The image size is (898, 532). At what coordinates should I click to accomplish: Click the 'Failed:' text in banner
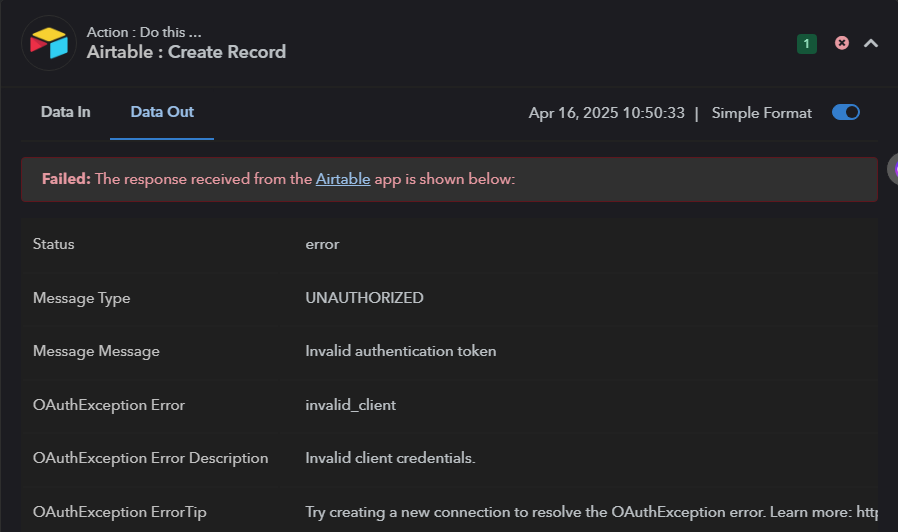[66, 179]
